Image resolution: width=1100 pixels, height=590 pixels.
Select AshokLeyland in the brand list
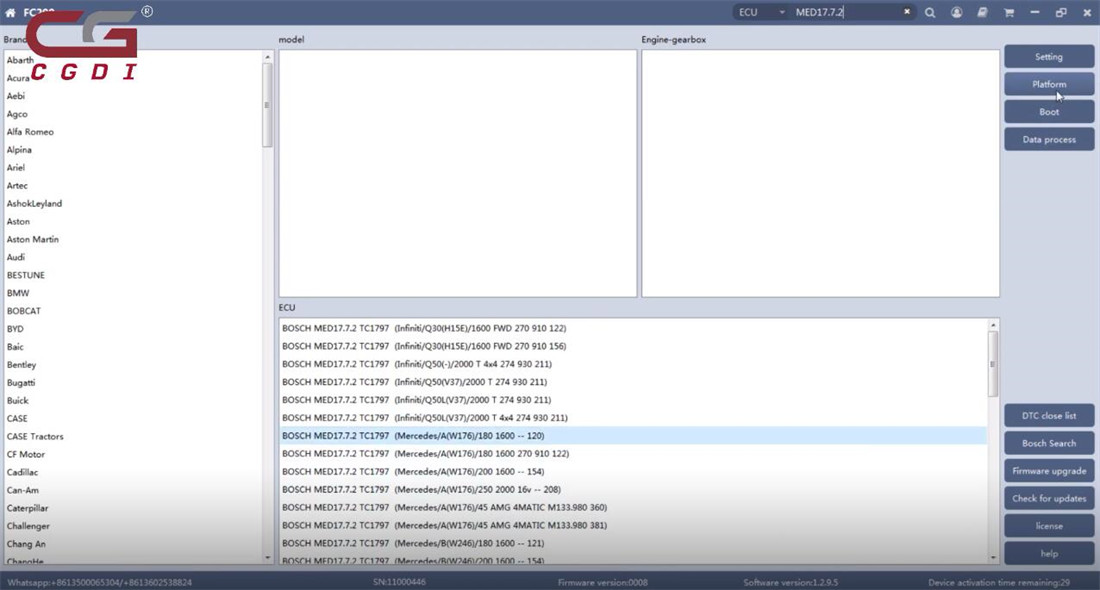133,203
